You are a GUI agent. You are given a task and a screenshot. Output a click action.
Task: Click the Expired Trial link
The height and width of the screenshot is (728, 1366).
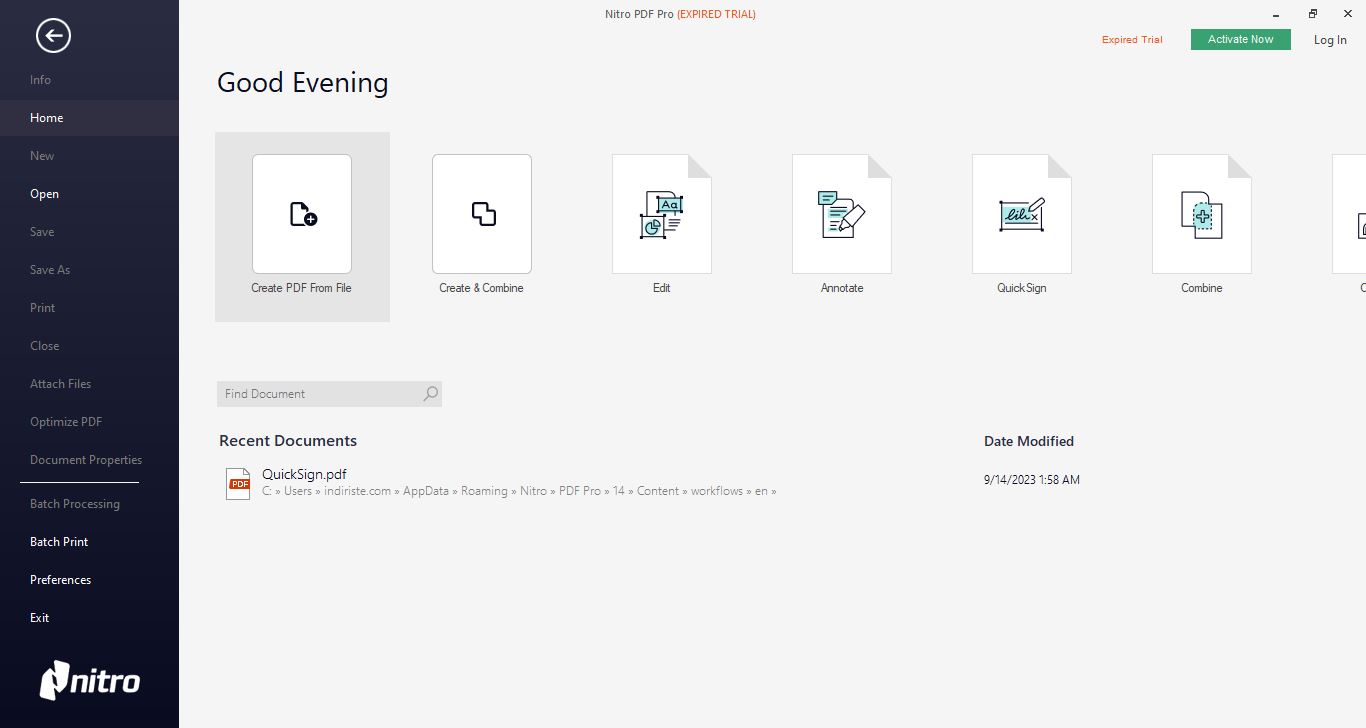coord(1132,40)
